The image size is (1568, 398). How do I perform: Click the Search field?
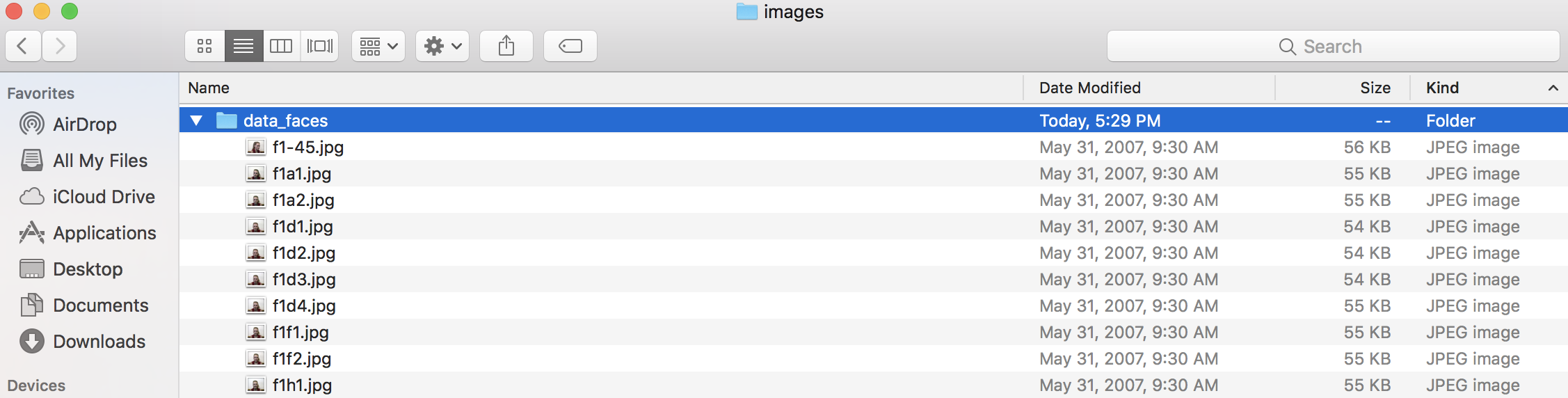pyautogui.click(x=1332, y=46)
